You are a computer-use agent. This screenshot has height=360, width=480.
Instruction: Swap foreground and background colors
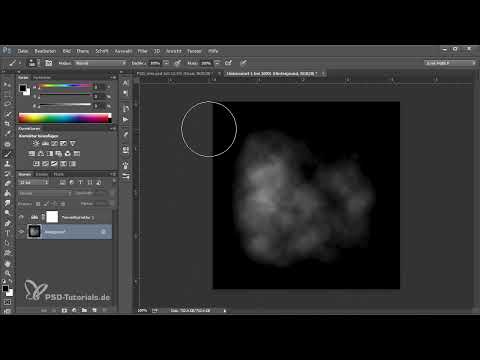(11, 282)
